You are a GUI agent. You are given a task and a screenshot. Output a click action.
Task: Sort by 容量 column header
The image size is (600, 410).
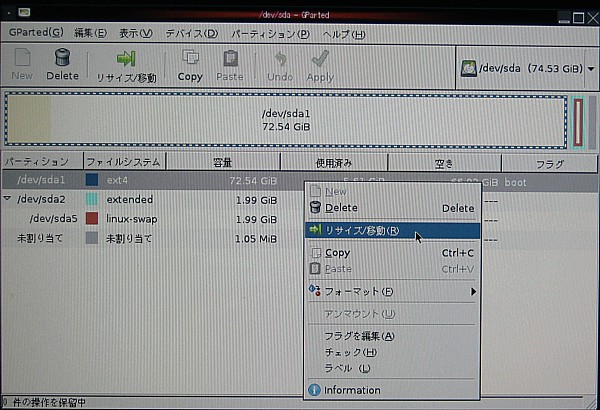pos(223,162)
